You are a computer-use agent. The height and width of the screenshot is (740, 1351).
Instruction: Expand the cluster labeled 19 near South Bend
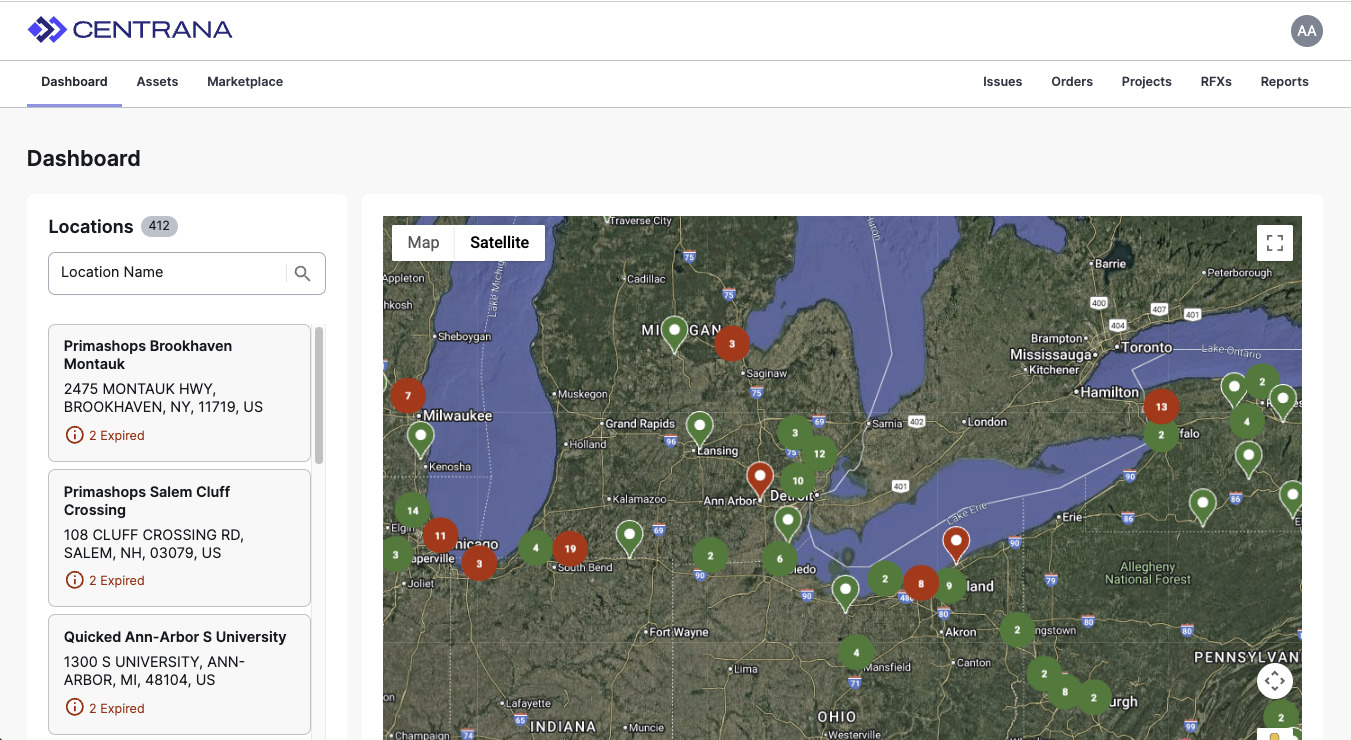570,548
